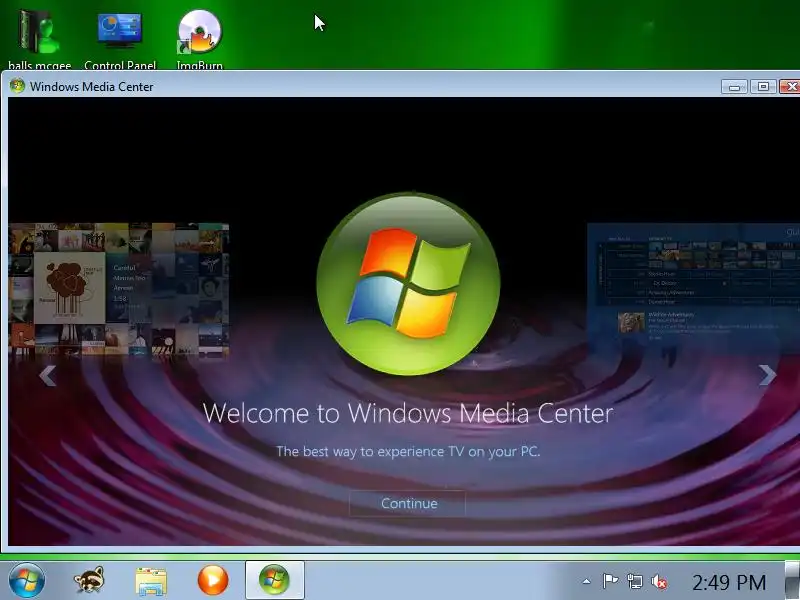Click the 2:49 PM system clock
This screenshot has height=600, width=800.
pyautogui.click(x=729, y=582)
